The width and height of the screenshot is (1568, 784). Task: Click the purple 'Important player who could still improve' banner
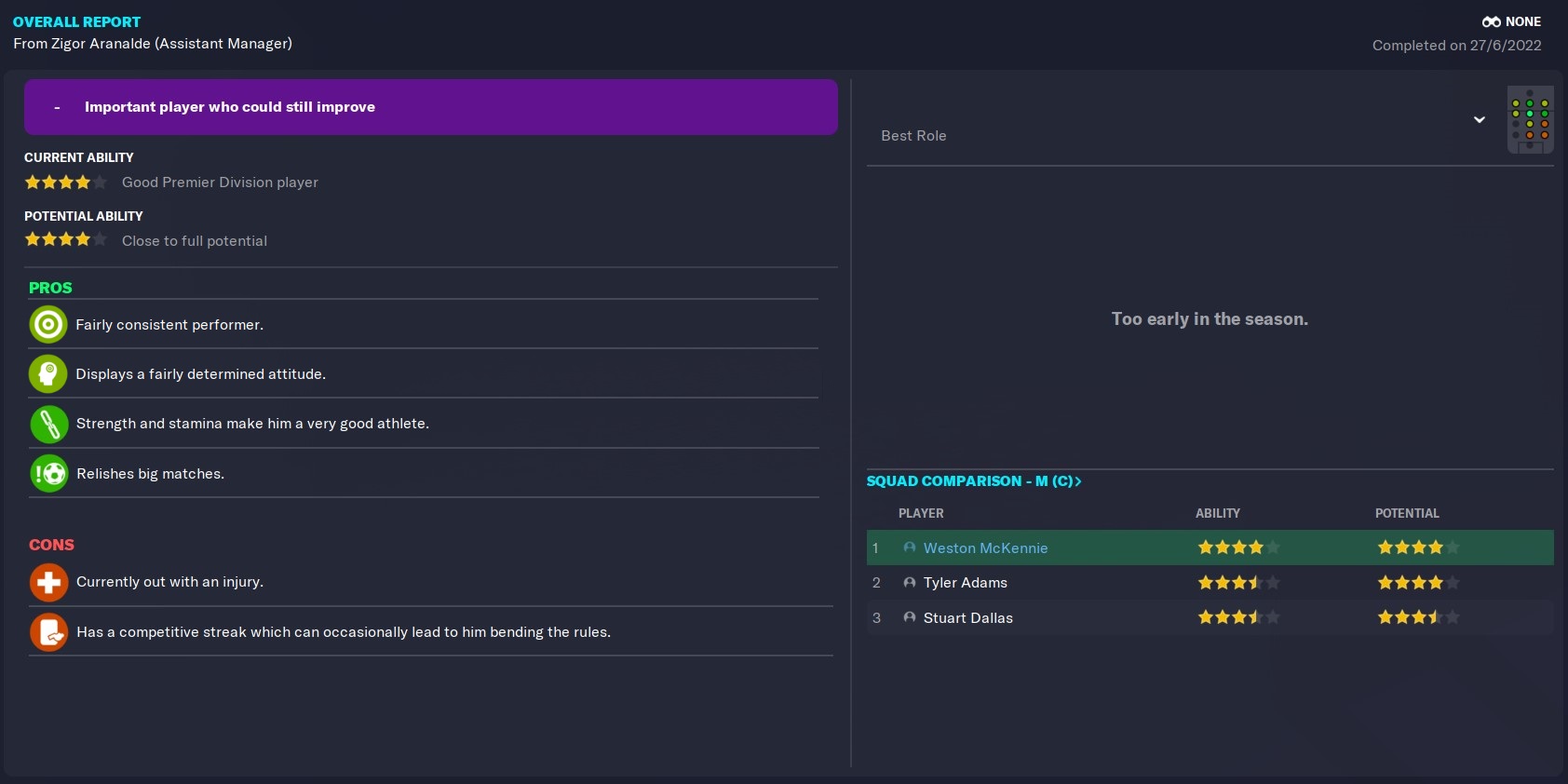click(430, 107)
